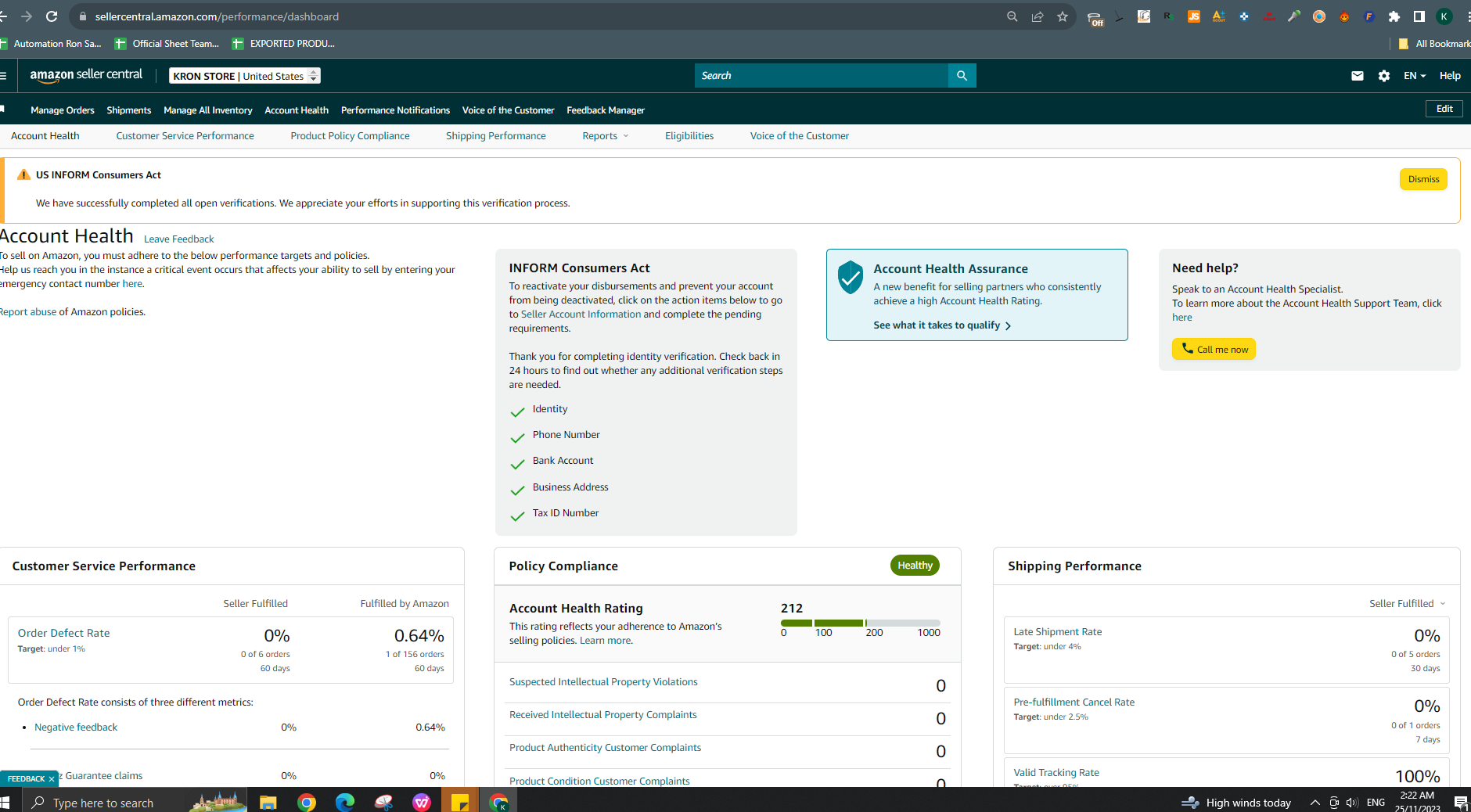Screen dimensions: 1471x812
Task: Switch to Customer Service Performance tab
Action: point(185,136)
